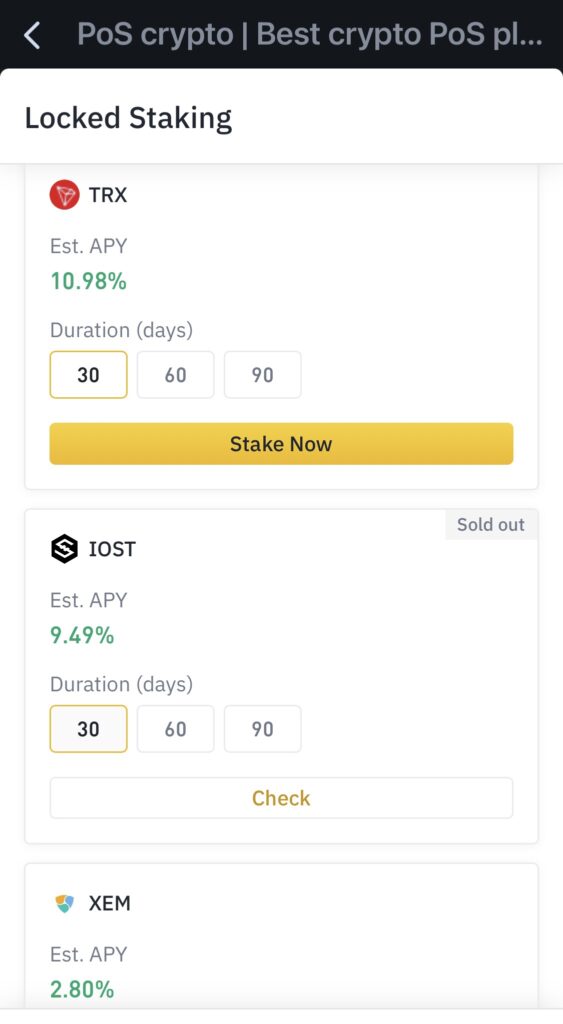Click the Stake Now button
Screen dimensions: 563x1024
pos(282,444)
